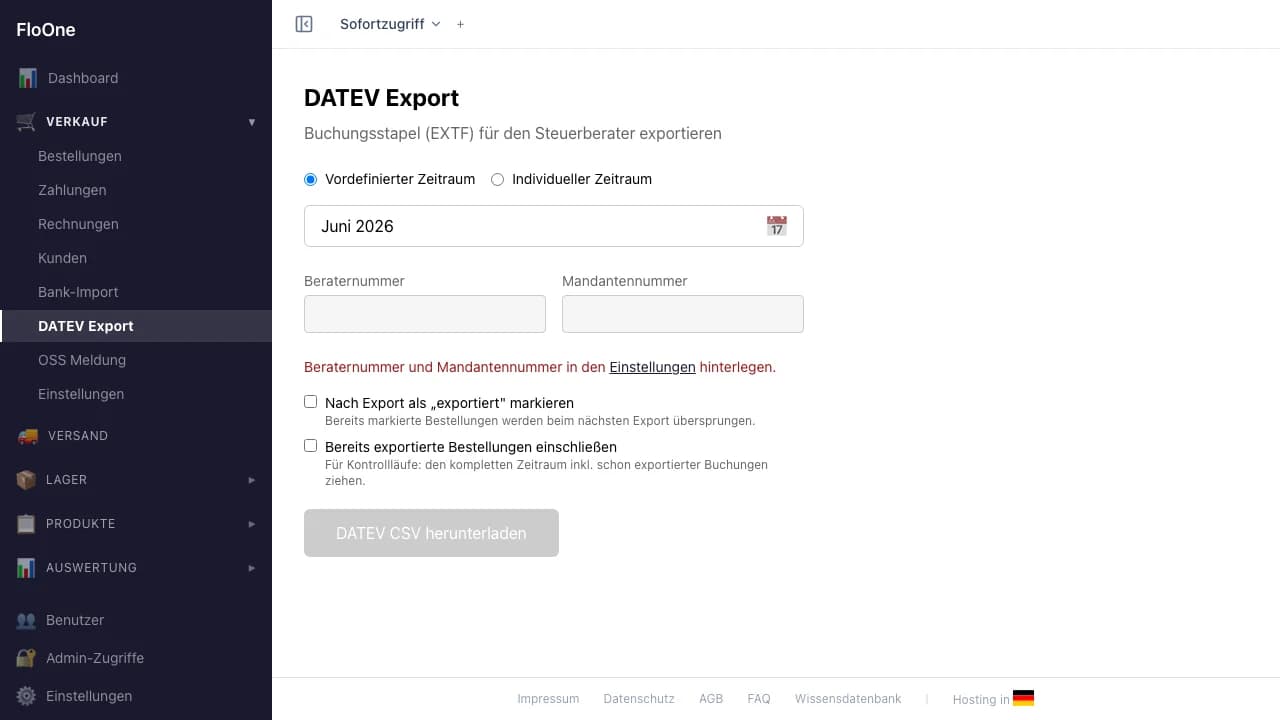Image resolution: width=1280 pixels, height=720 pixels.
Task: Click the Hosting in text
Action: pyautogui.click(x=981, y=700)
